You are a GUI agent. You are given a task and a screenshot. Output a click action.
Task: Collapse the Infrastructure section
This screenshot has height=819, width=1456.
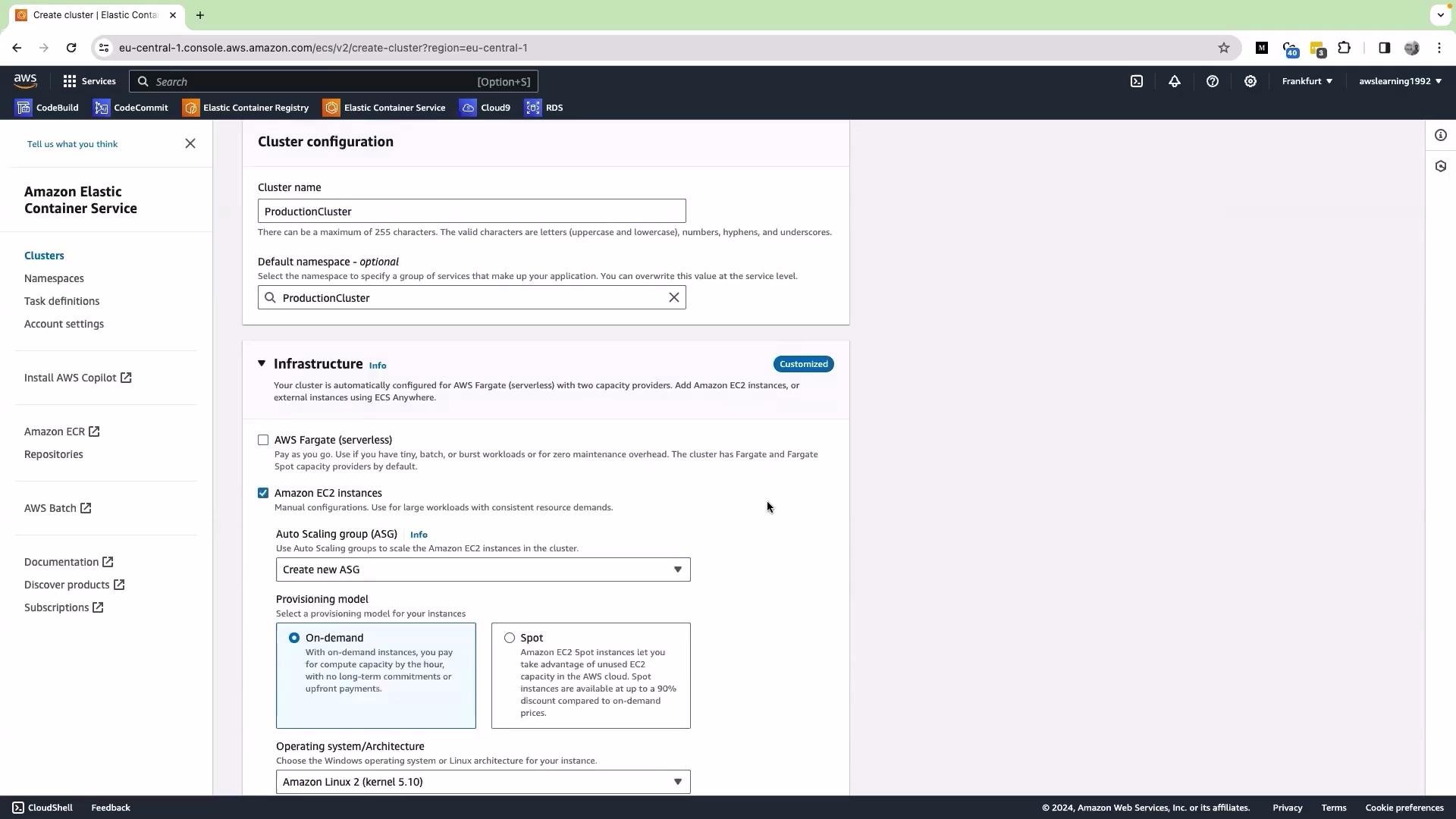click(x=262, y=364)
